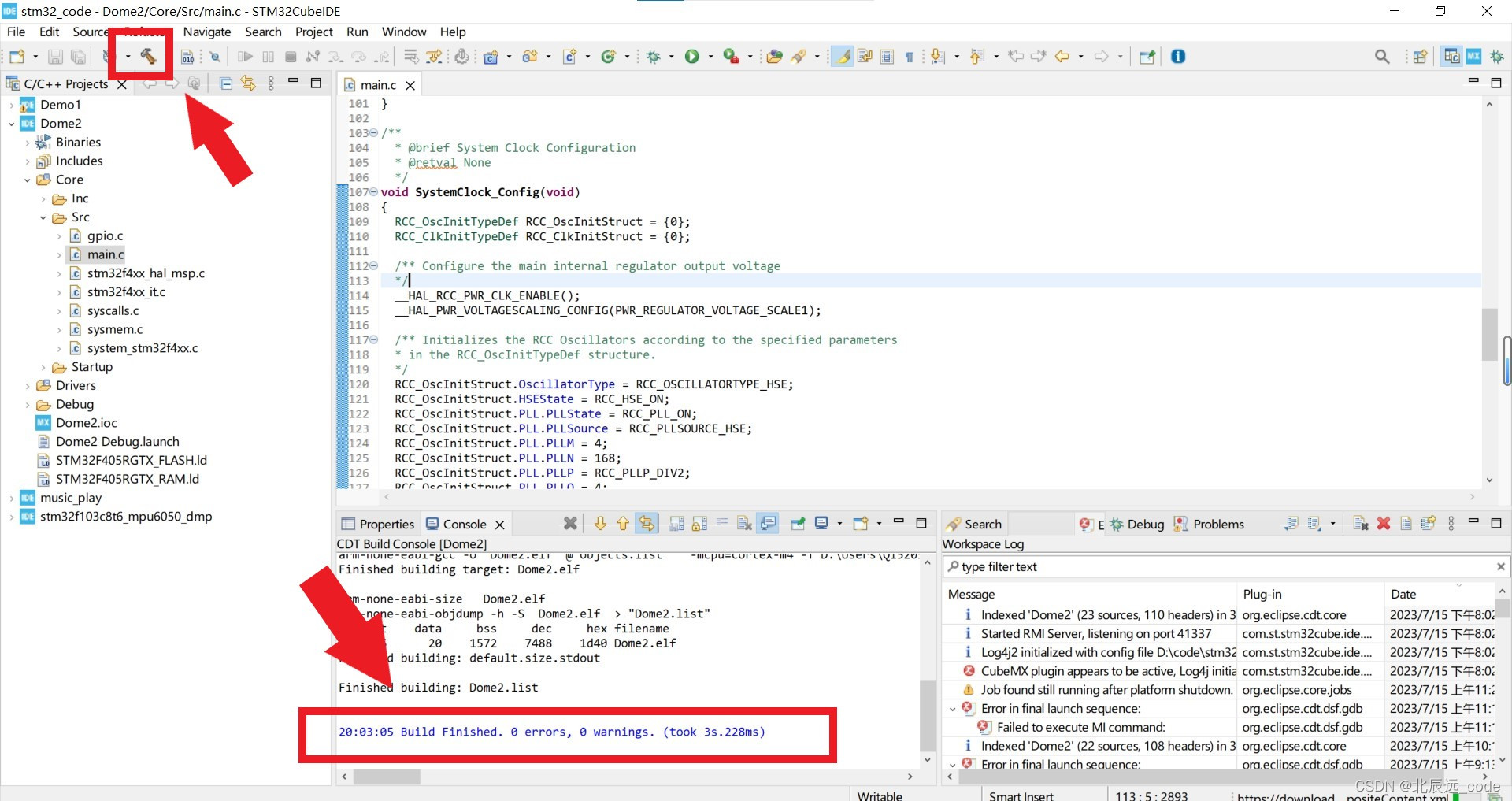Viewport: 1512px width, 801px height.
Task: Click the Back to previous location arrow
Action: pyautogui.click(x=1062, y=57)
